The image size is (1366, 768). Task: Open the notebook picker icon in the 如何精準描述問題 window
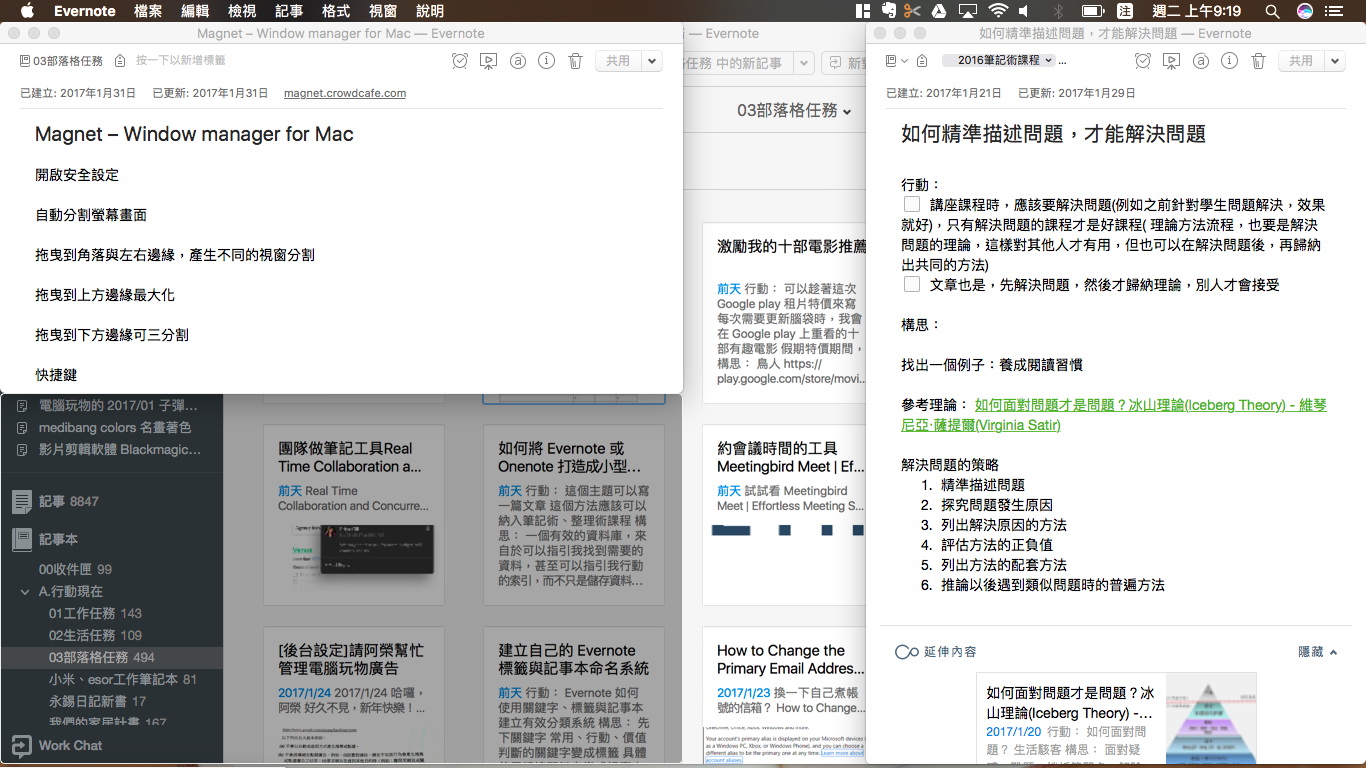pos(896,61)
